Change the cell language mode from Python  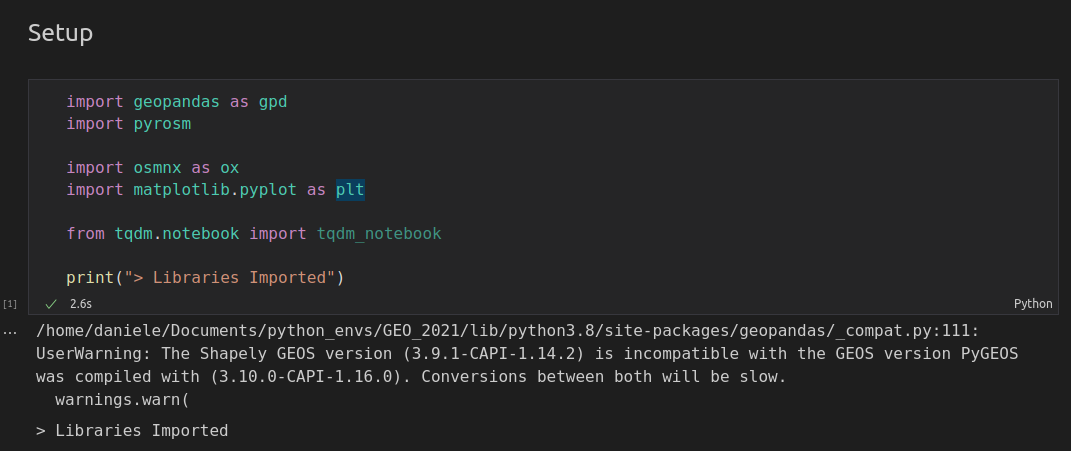coord(1033,303)
